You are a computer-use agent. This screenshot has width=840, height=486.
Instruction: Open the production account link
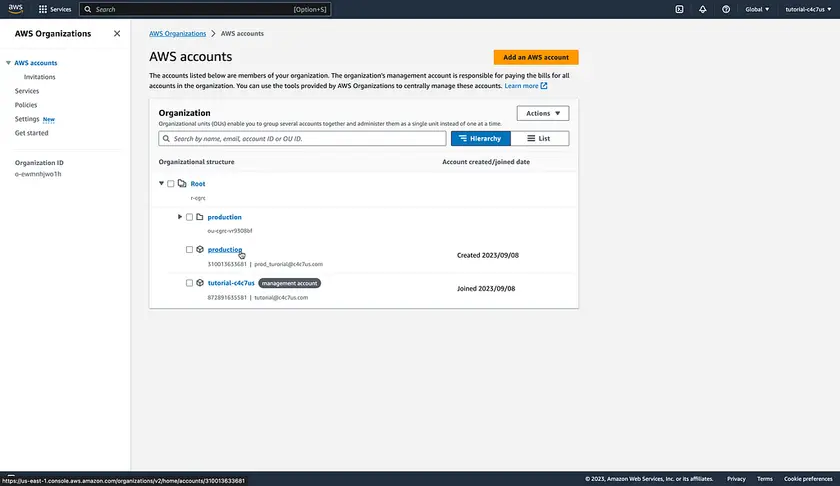pos(224,250)
